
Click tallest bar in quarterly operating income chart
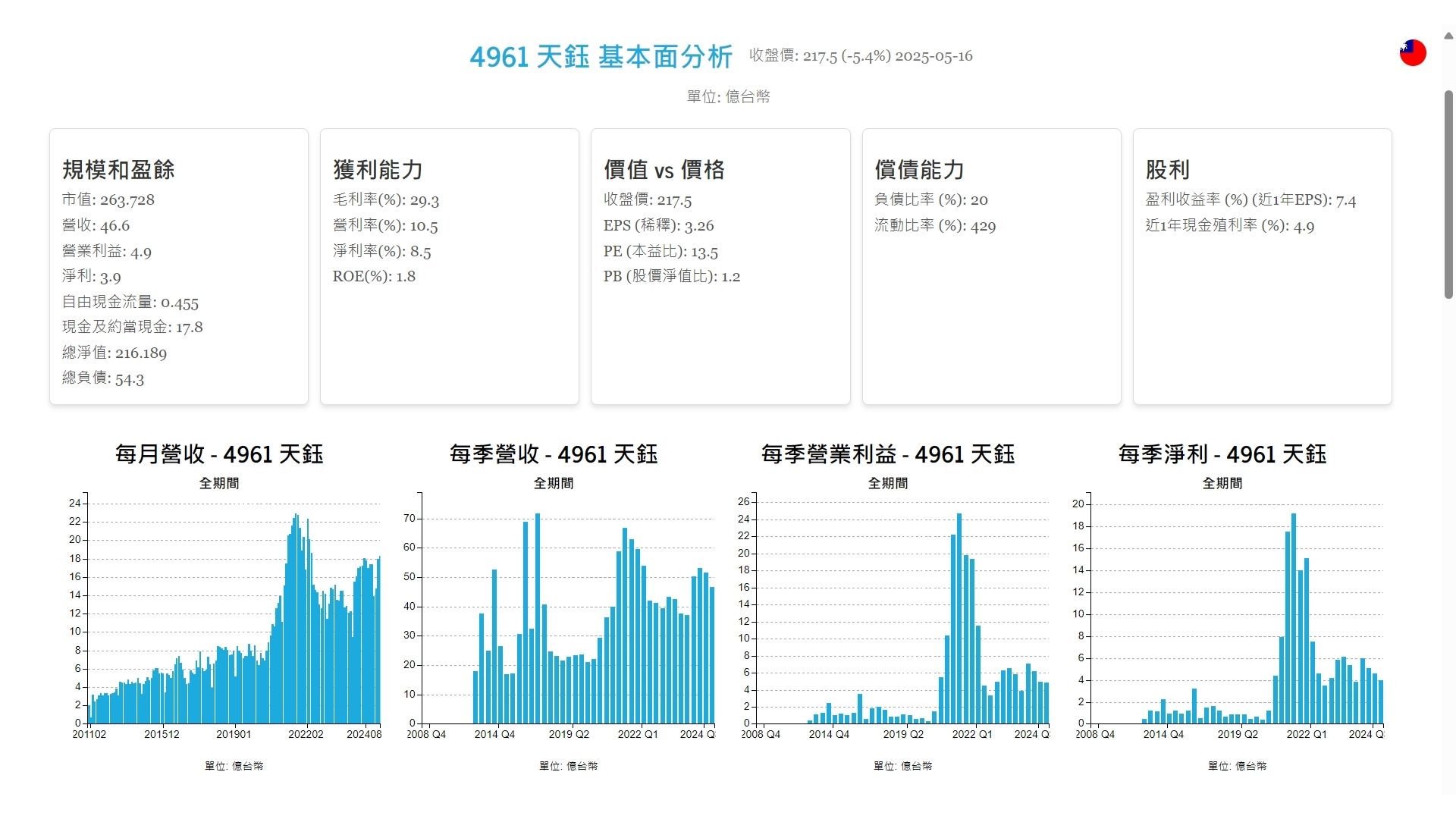(x=959, y=618)
